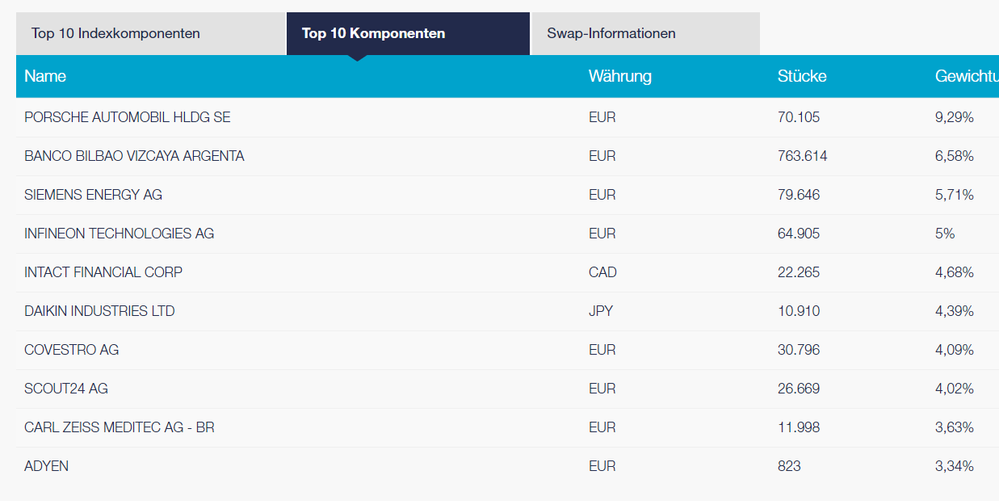The width and height of the screenshot is (999, 501).
Task: Sort by the Stücke column header
Action: [x=802, y=76]
